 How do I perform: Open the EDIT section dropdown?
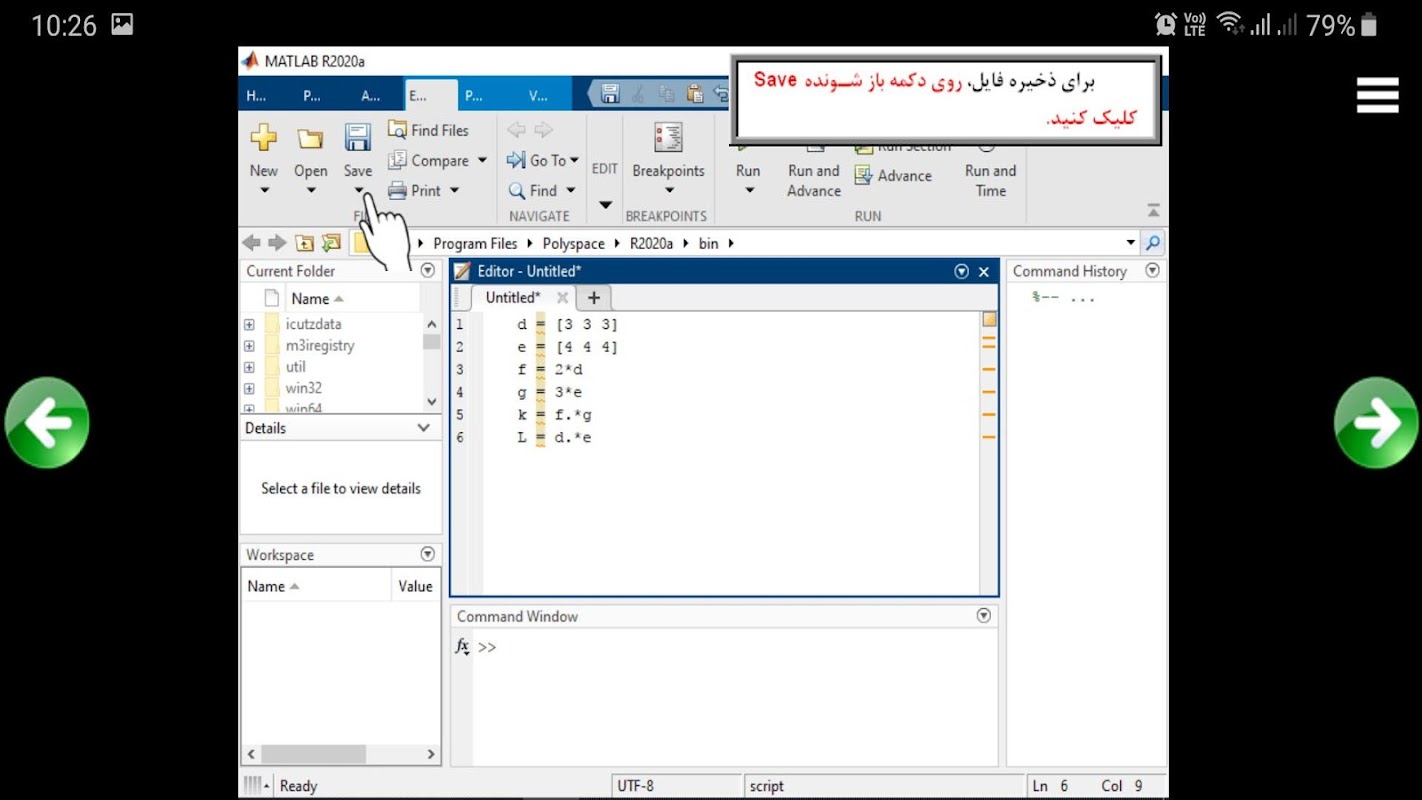coord(605,205)
